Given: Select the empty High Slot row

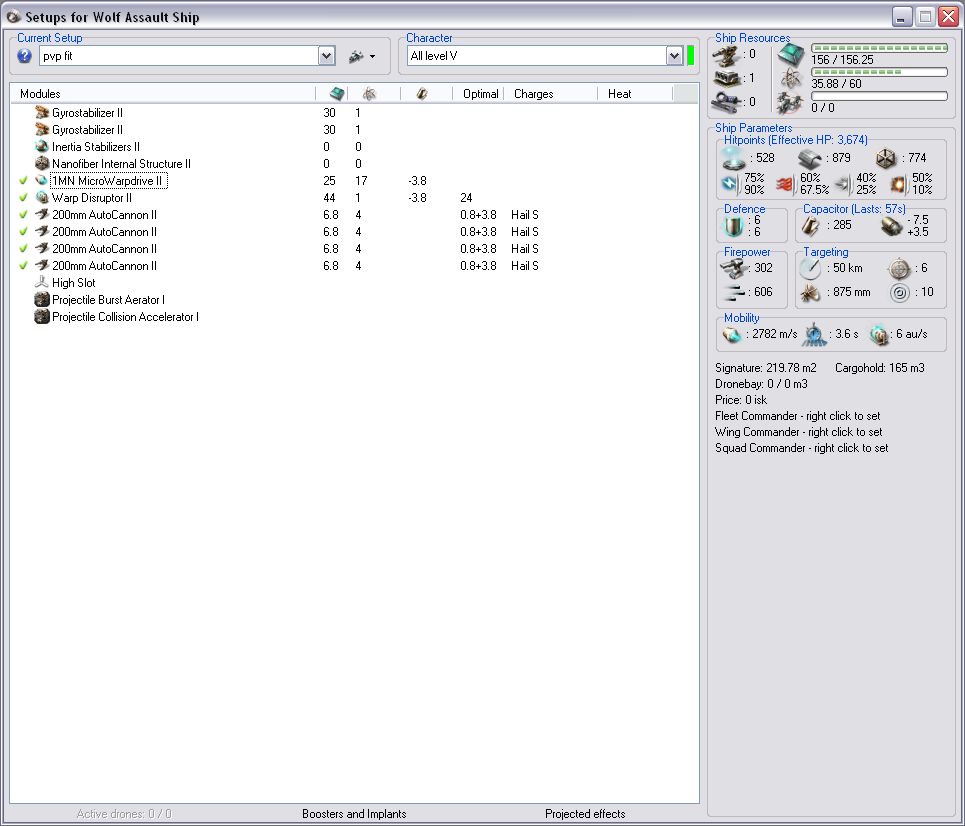Looking at the screenshot, I should [73, 283].
